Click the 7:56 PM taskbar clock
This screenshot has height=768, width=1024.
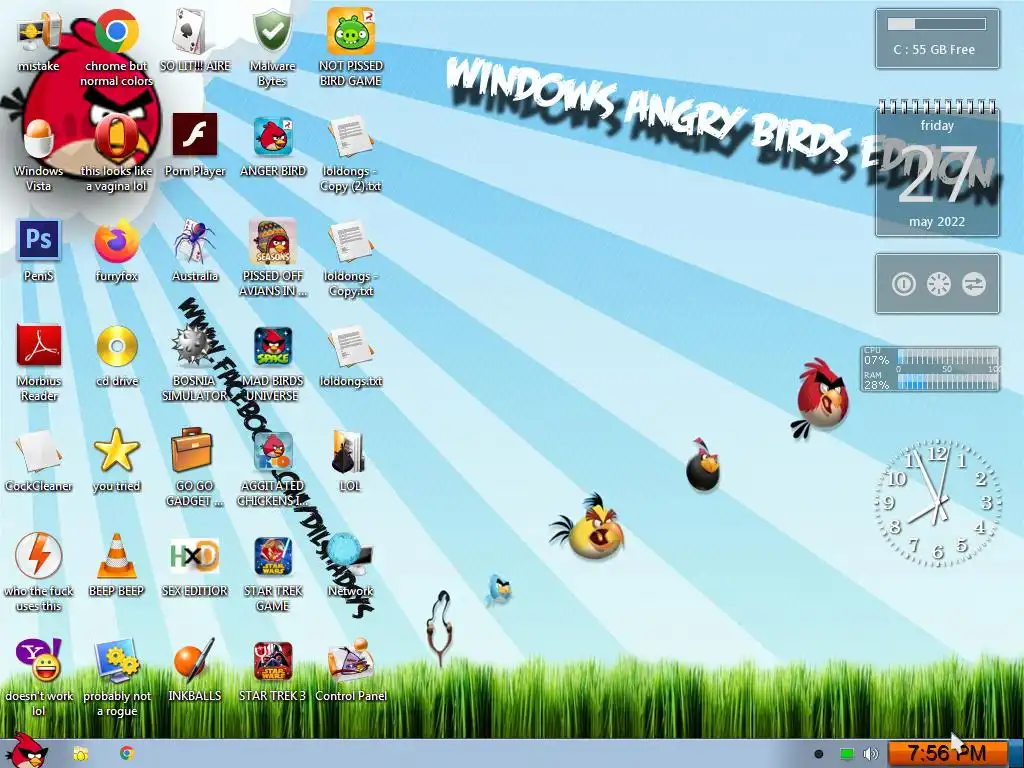(947, 754)
